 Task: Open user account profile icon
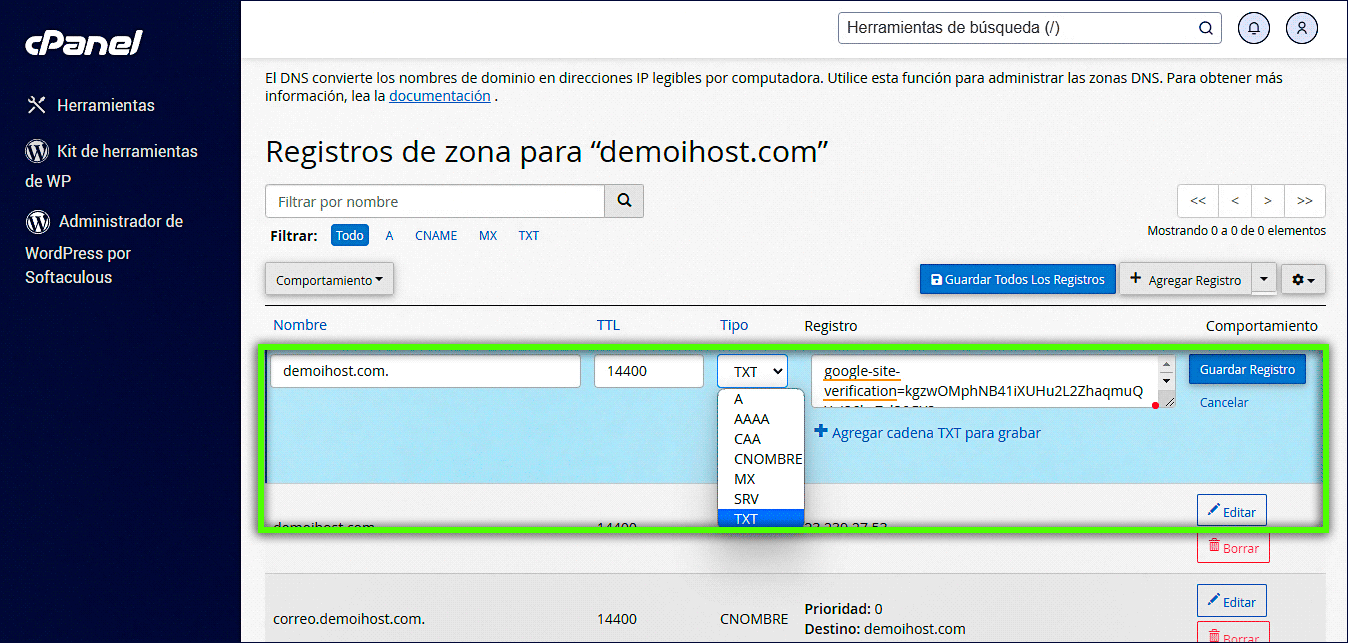pos(1302,28)
